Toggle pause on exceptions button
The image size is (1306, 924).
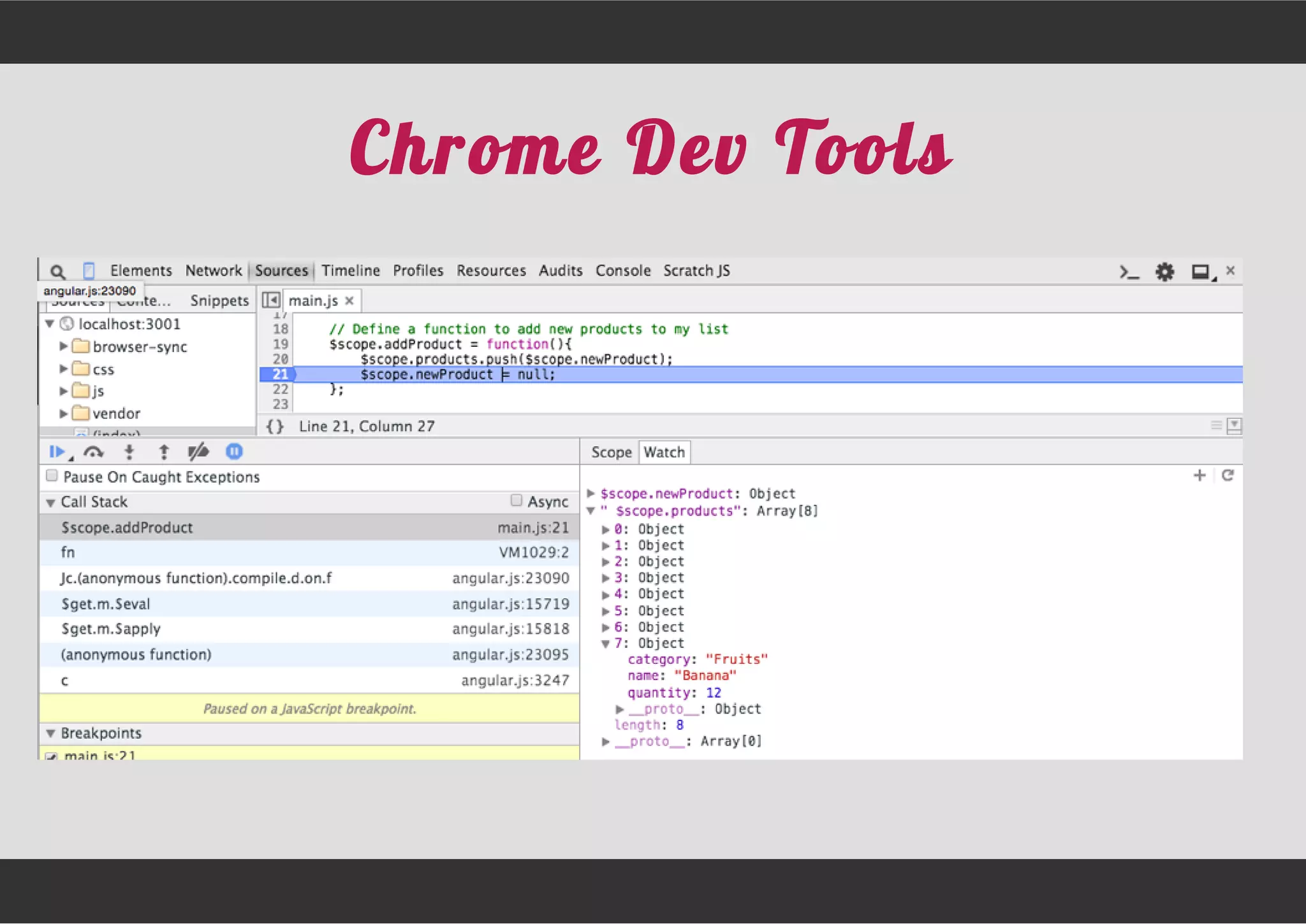(234, 451)
